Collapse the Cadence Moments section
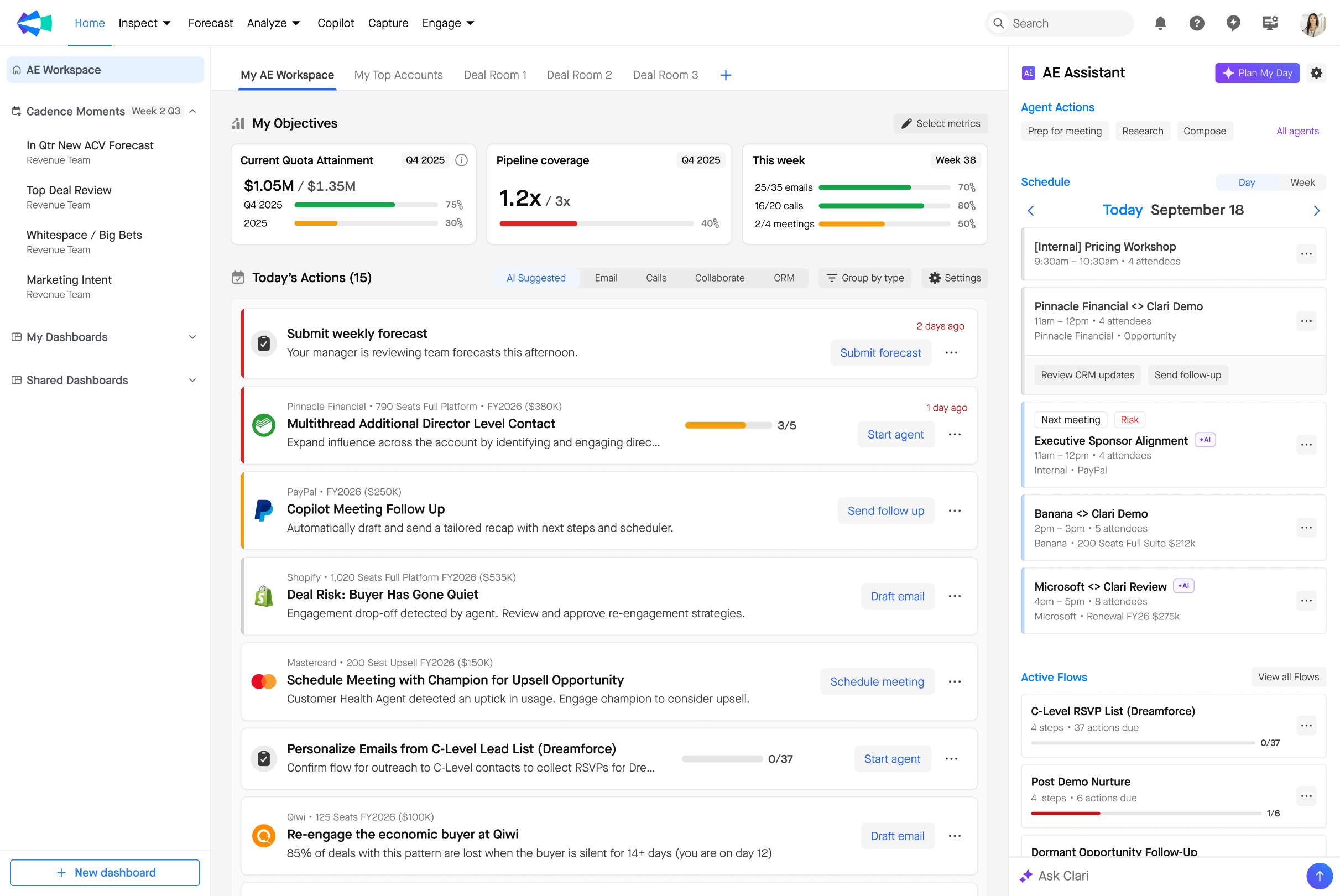This screenshot has width=1340, height=896. tap(192, 111)
